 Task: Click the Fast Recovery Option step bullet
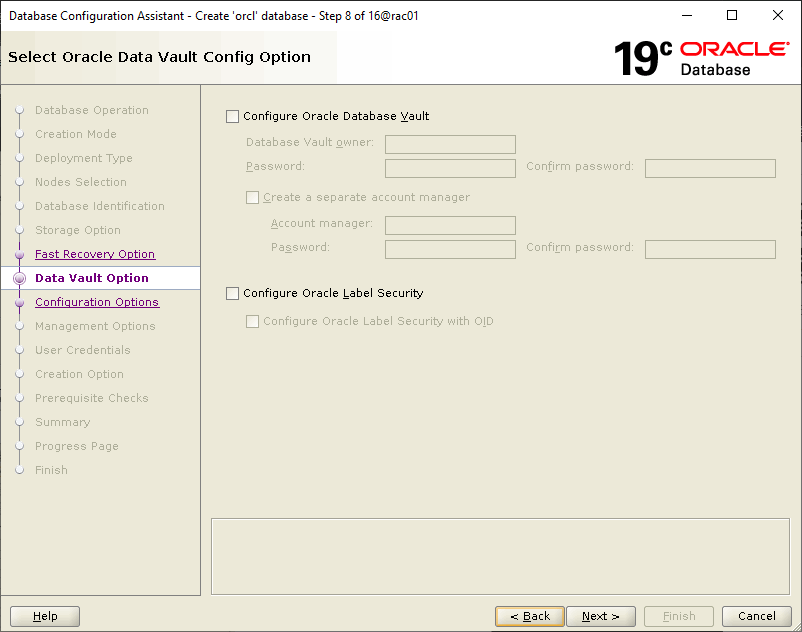pyautogui.click(x=18, y=254)
